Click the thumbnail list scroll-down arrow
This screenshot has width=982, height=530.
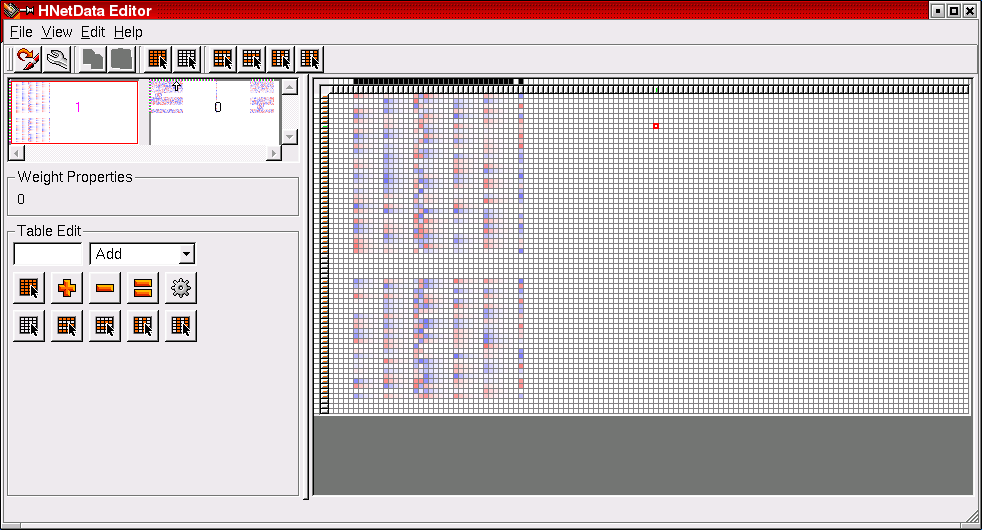(290, 137)
